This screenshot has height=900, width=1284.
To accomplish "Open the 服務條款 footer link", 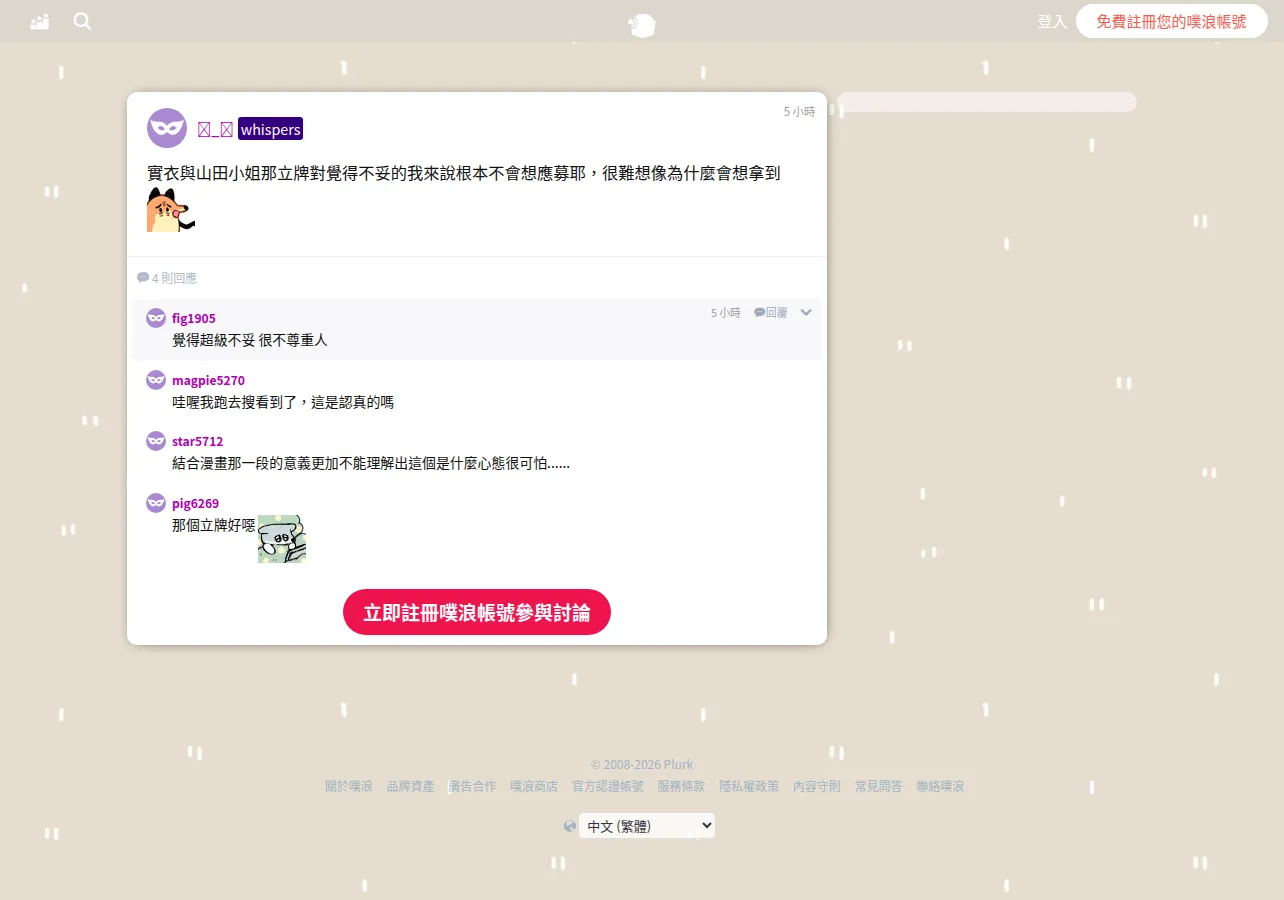I will click(681, 787).
